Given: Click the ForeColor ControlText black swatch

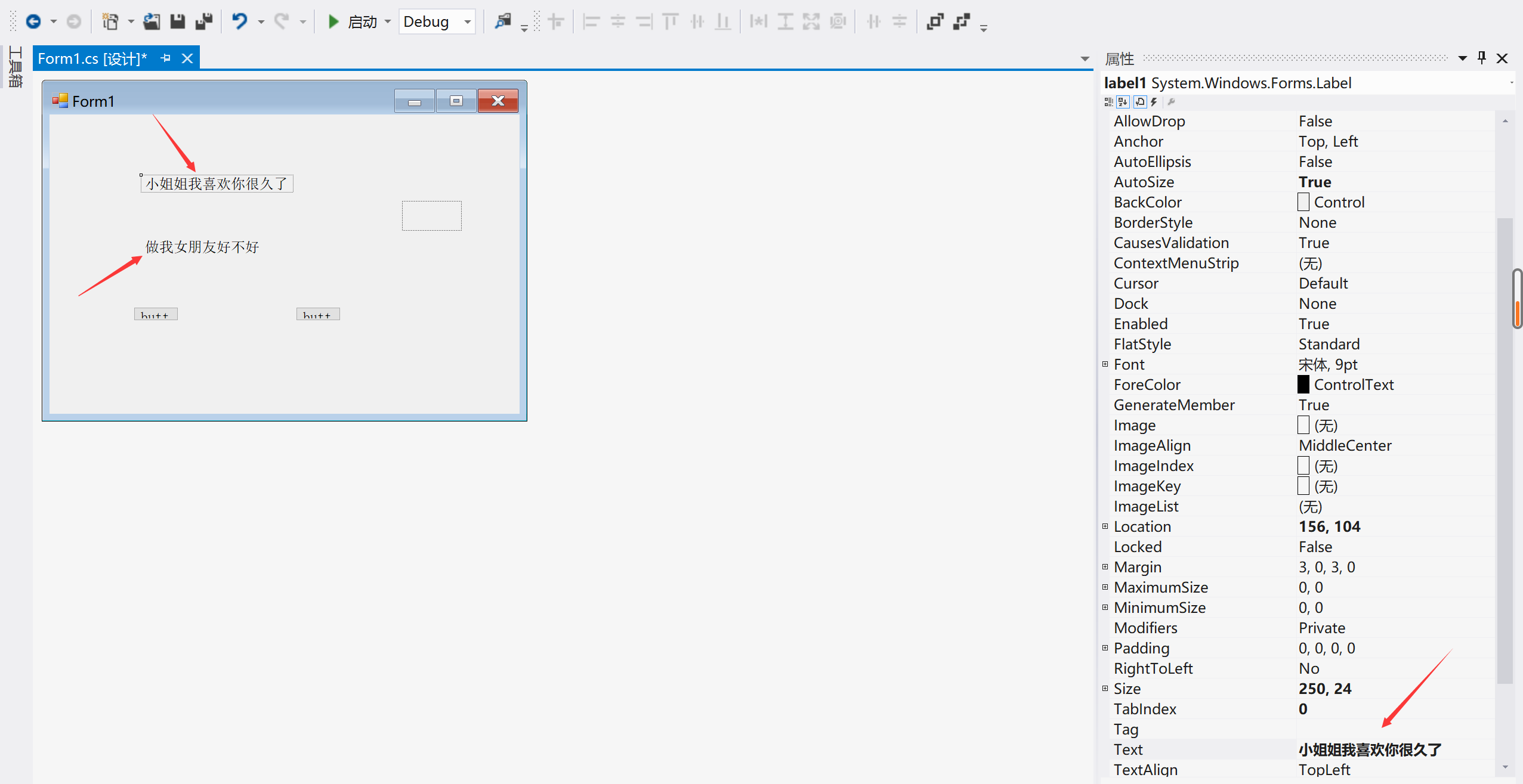Looking at the screenshot, I should (x=1303, y=385).
